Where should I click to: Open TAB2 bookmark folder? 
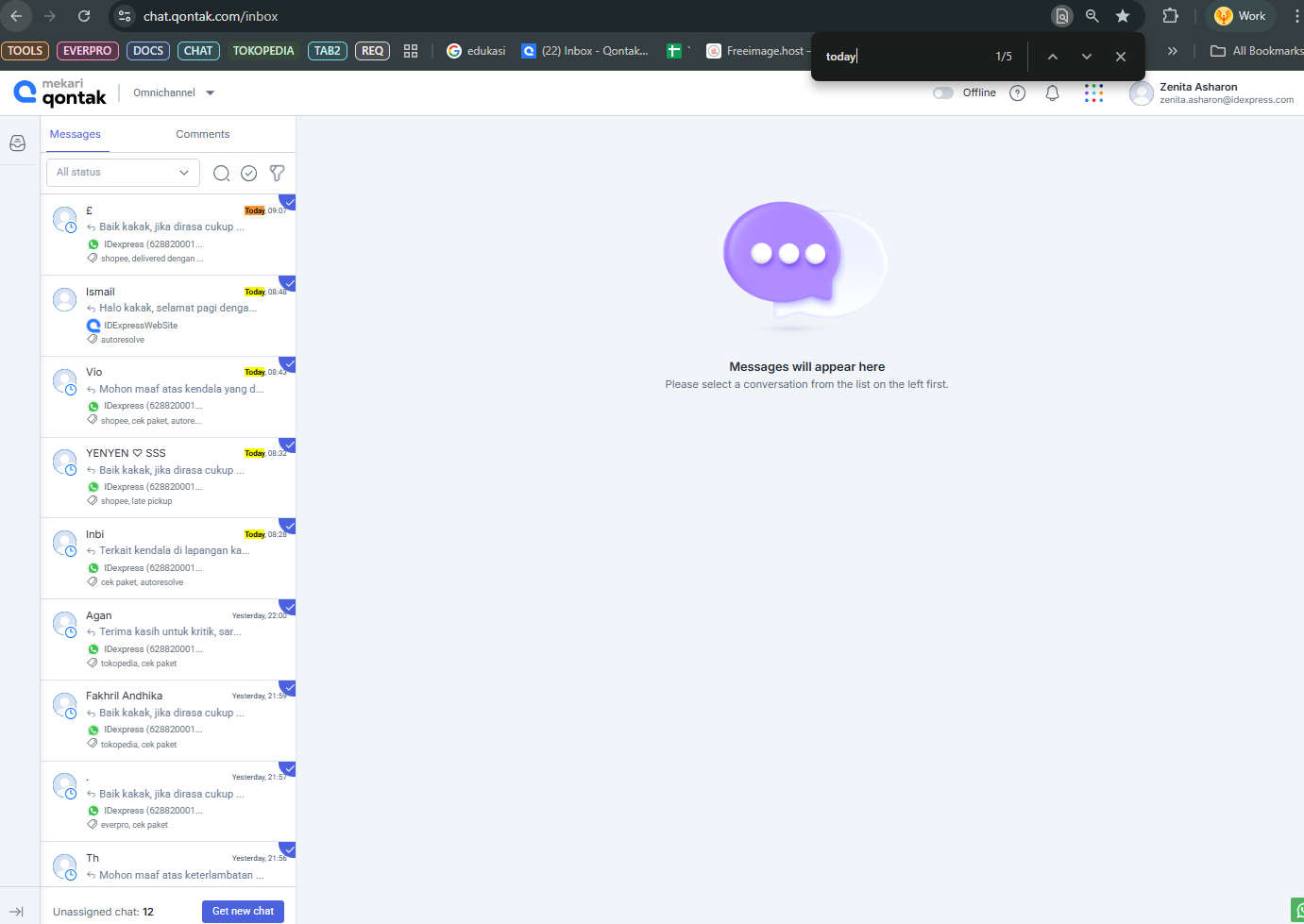(328, 51)
